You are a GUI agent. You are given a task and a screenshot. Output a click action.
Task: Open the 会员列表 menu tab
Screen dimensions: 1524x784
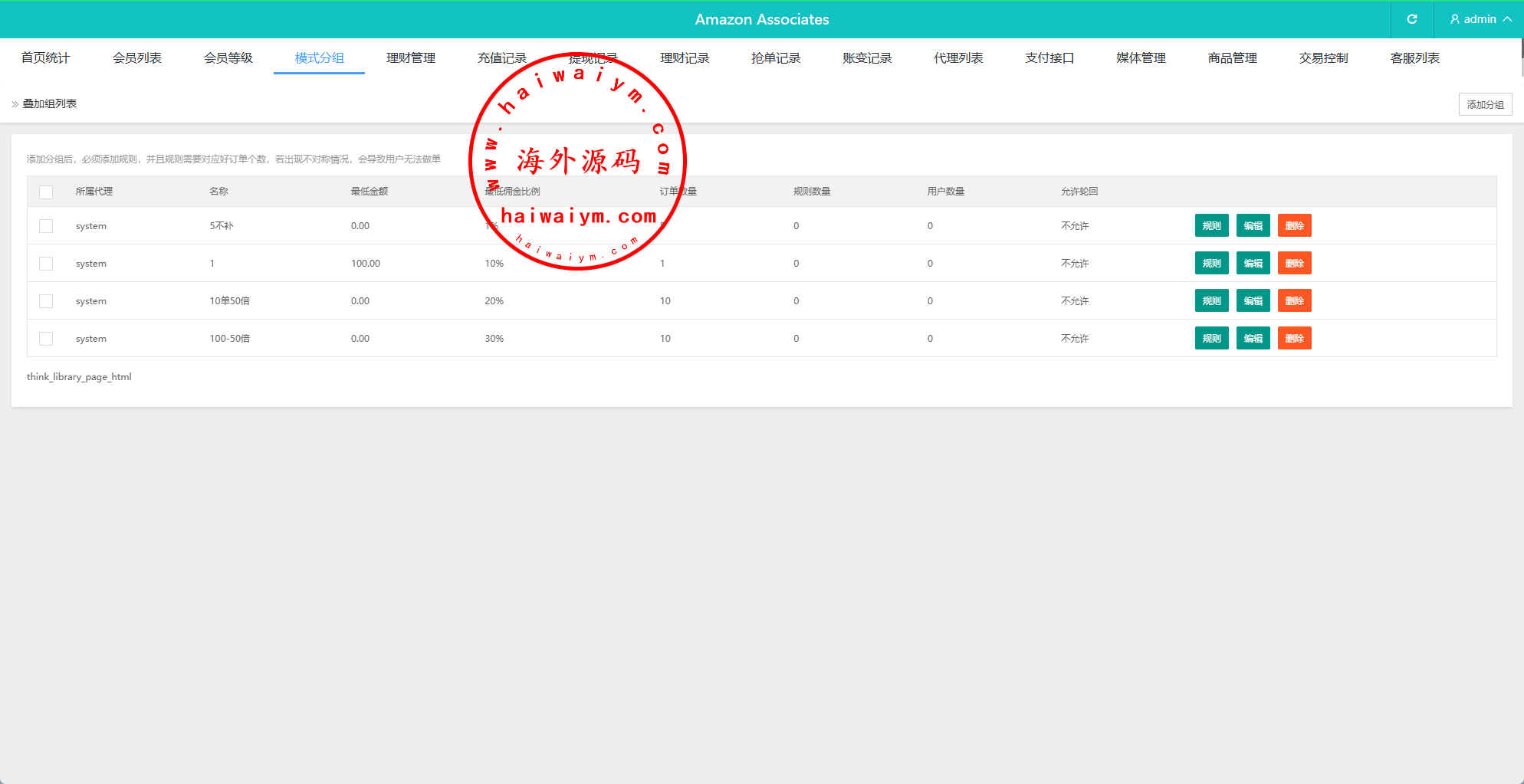coord(137,58)
